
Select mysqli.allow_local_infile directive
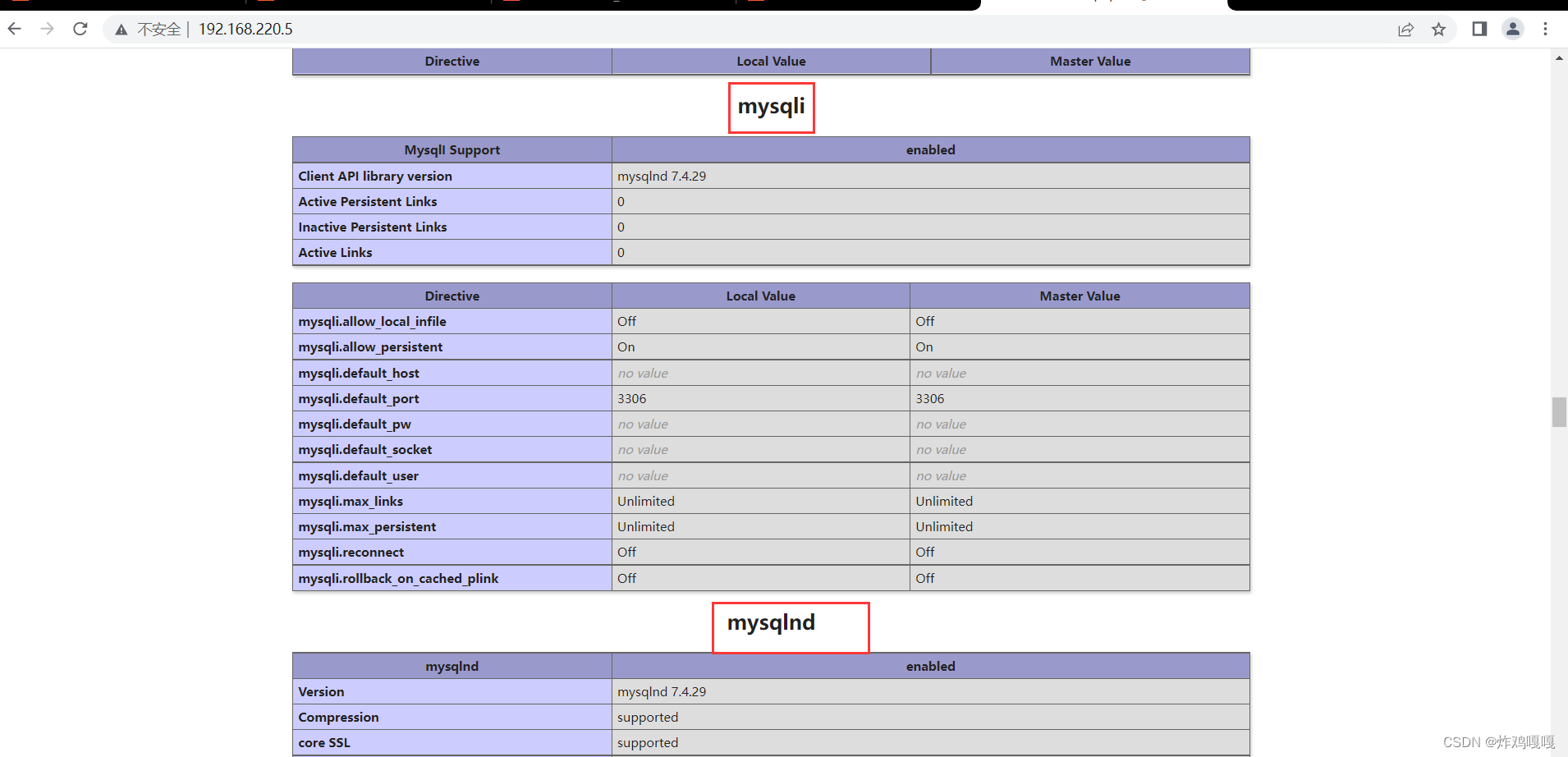pos(373,321)
